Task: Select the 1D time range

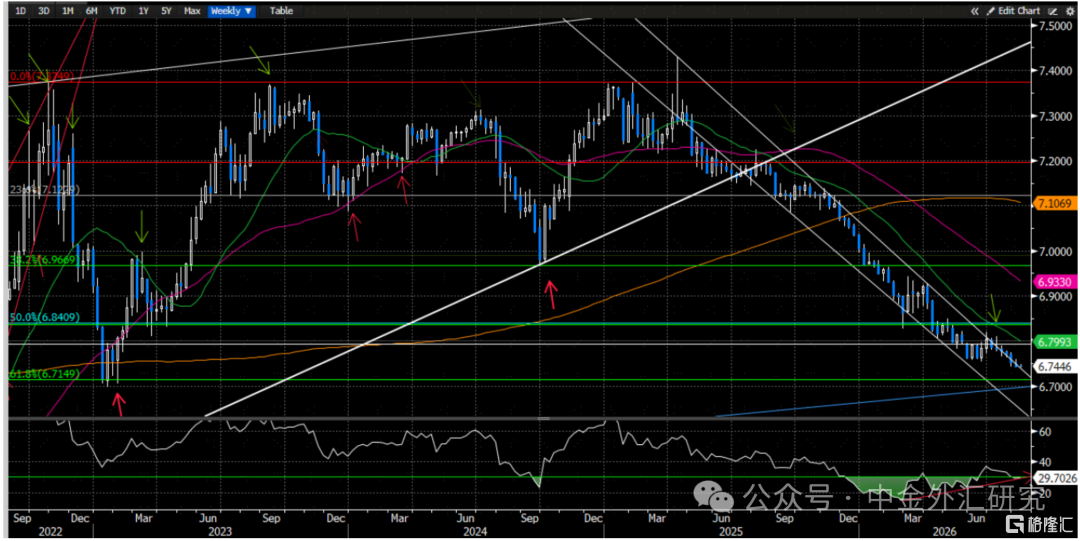Action: [x=21, y=11]
